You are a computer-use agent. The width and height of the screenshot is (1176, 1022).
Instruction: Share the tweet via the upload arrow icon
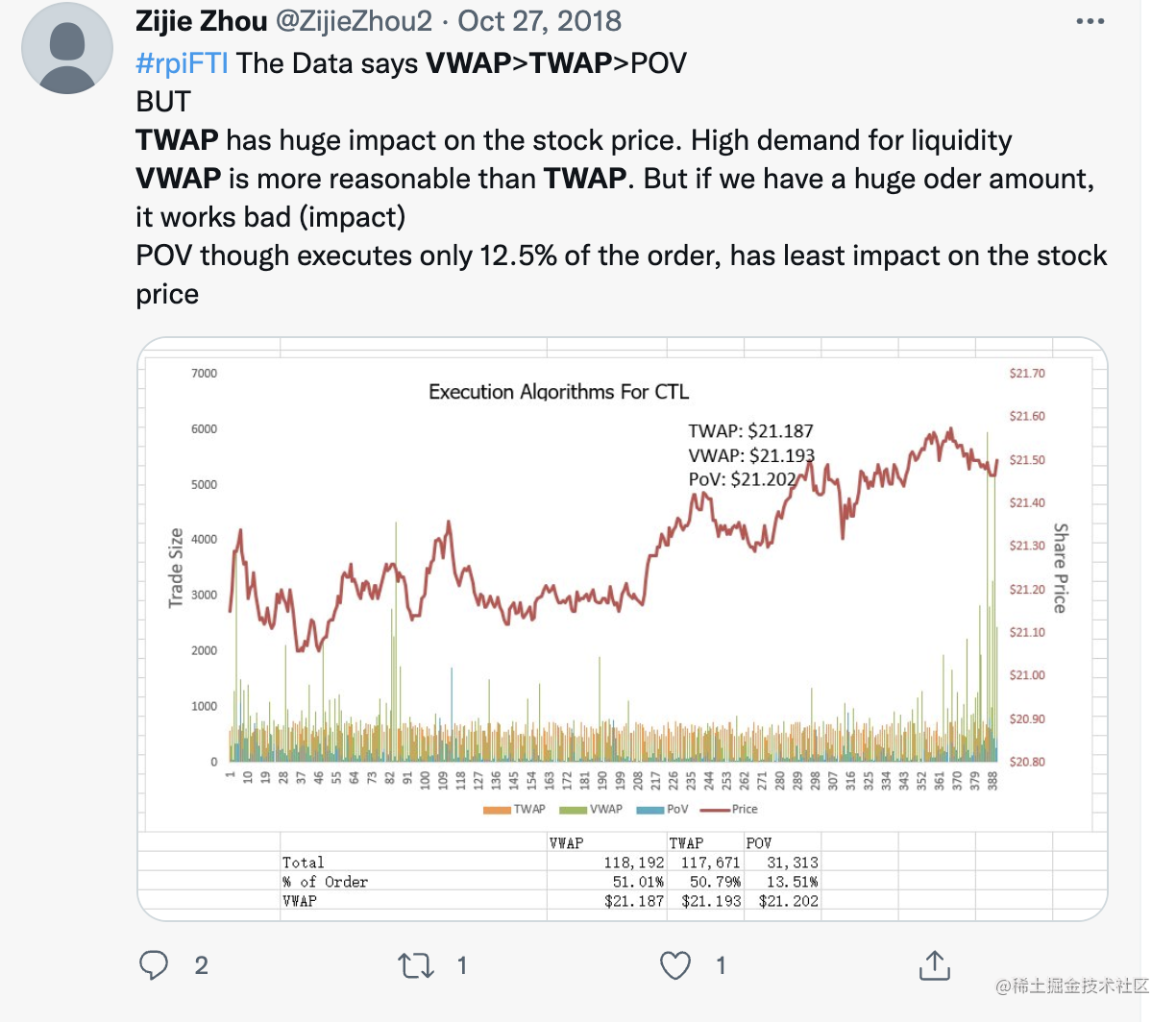click(x=933, y=965)
